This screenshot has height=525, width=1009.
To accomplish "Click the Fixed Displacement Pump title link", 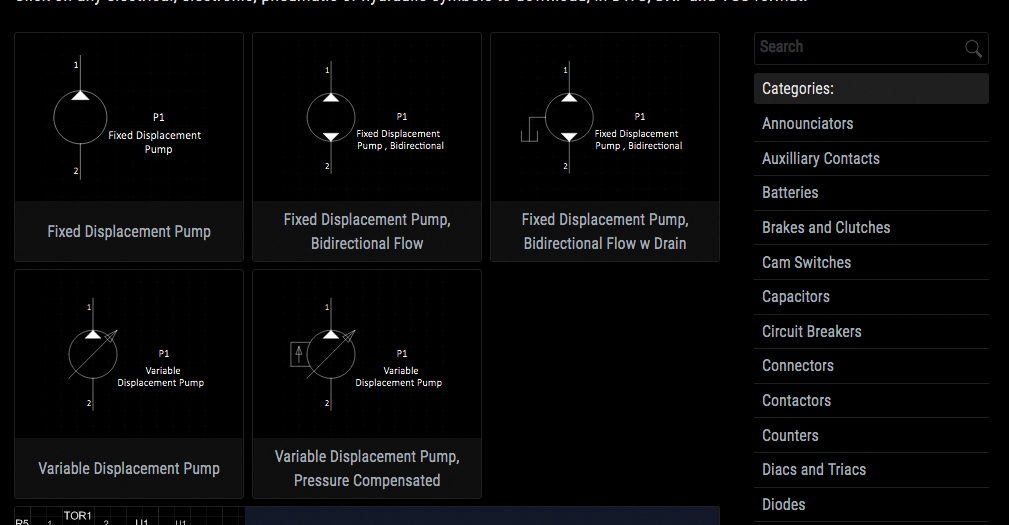I will [x=129, y=232].
